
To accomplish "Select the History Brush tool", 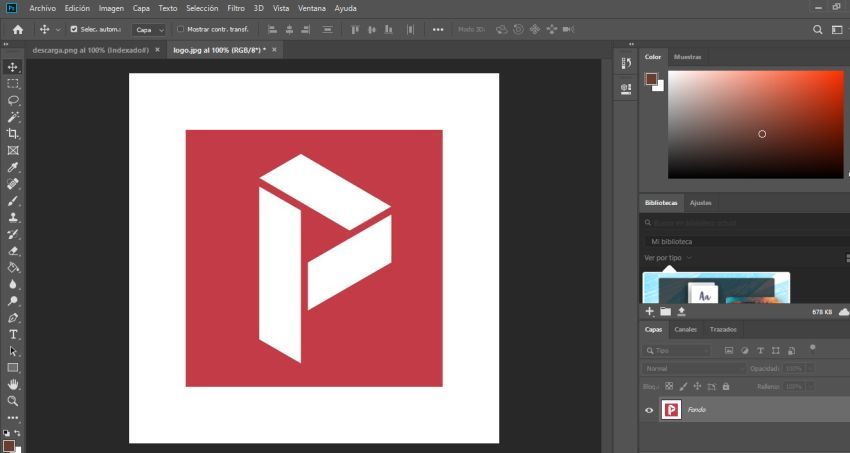I will 13,234.
